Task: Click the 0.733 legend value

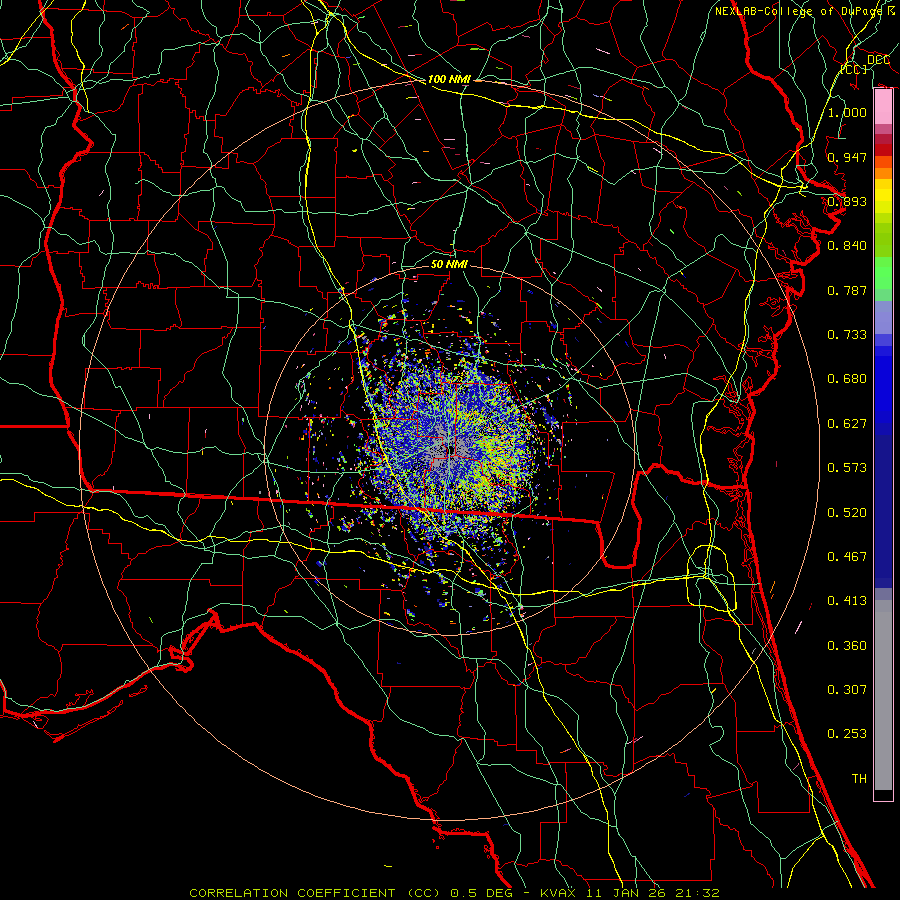Action: point(847,335)
